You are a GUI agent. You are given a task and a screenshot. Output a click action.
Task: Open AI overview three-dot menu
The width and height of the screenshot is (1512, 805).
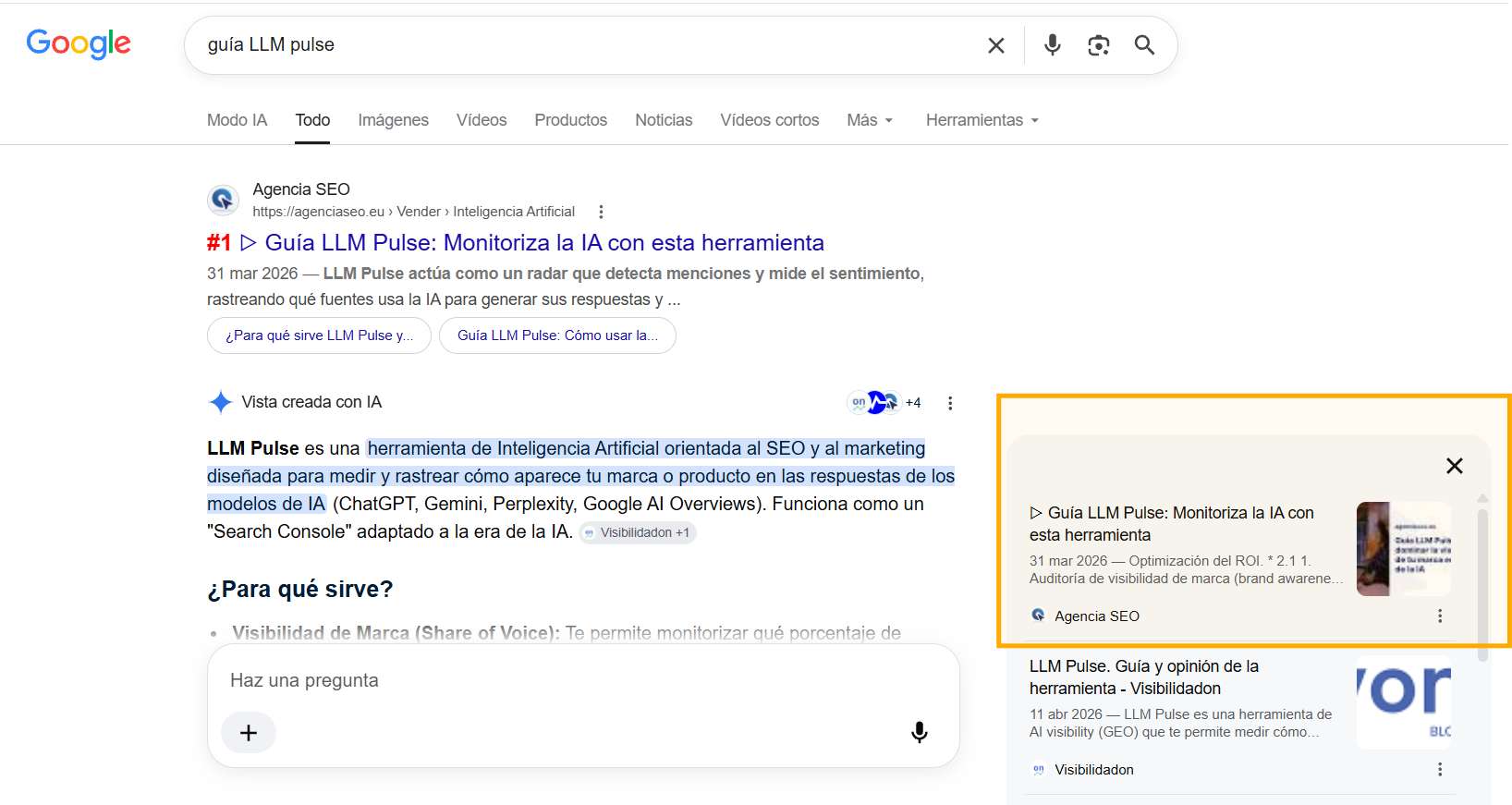950,403
